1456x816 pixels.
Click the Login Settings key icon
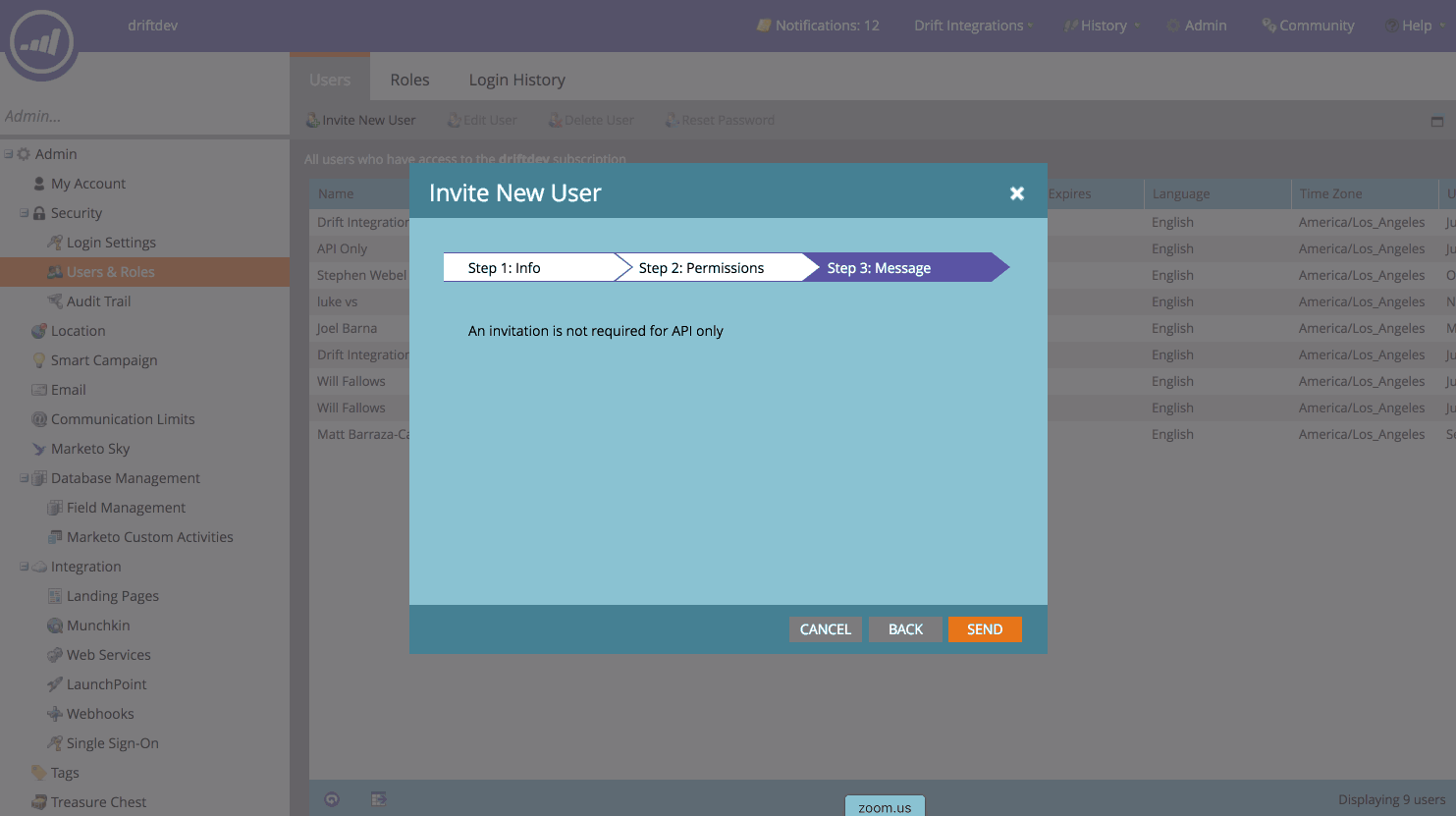tap(55, 243)
